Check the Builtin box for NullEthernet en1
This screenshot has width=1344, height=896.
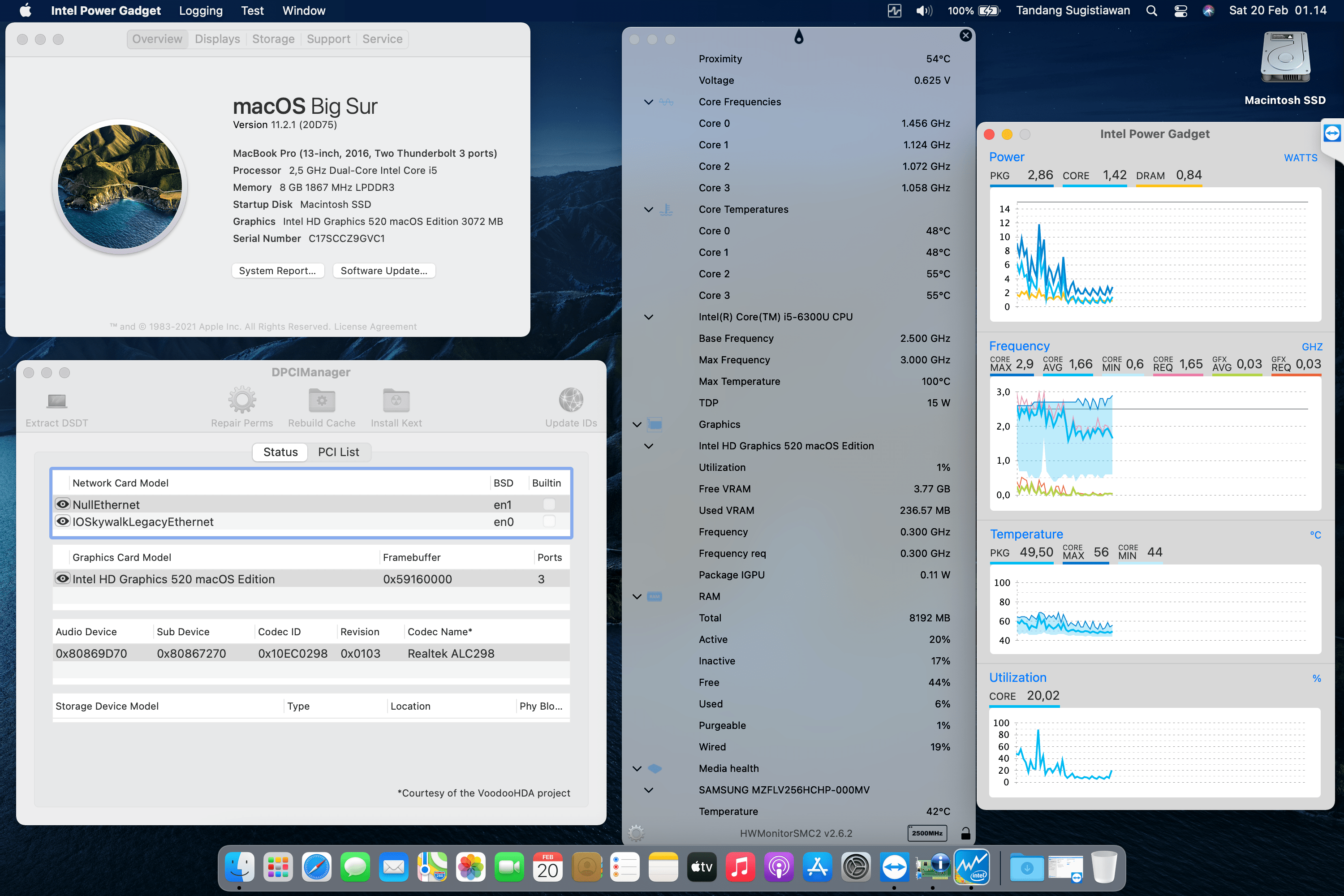(548, 504)
